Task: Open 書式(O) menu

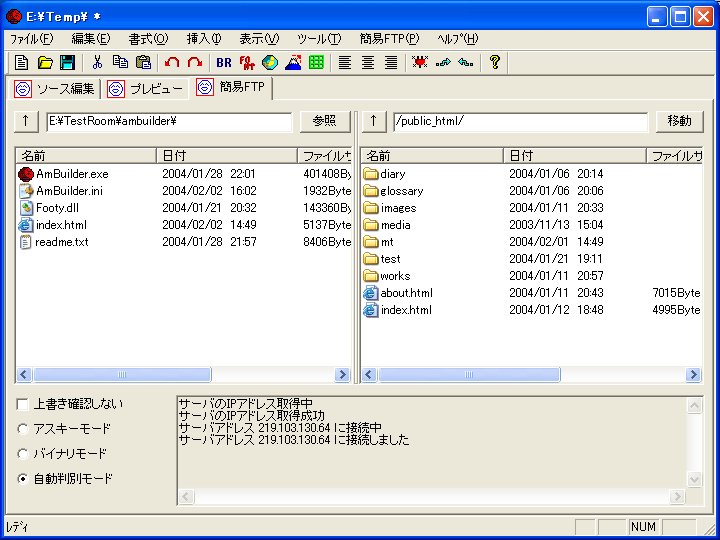Action: [x=148, y=39]
